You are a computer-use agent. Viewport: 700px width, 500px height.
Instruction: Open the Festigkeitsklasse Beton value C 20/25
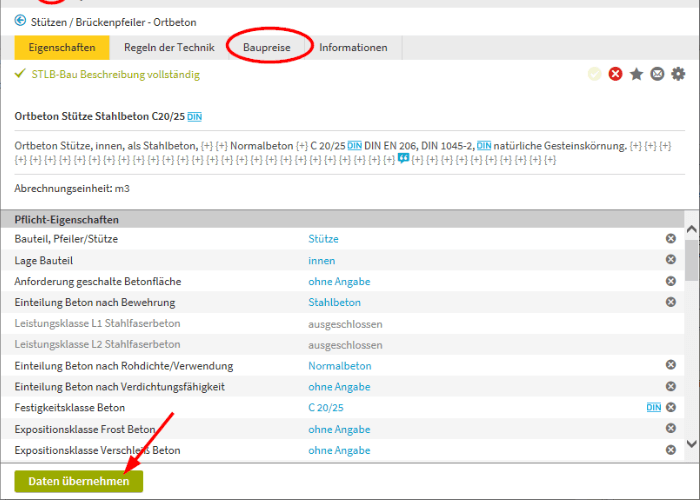pyautogui.click(x=325, y=408)
